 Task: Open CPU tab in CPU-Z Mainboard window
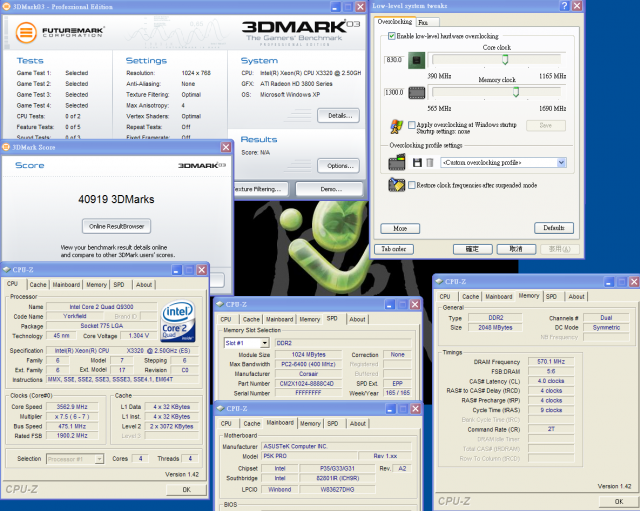point(226,423)
